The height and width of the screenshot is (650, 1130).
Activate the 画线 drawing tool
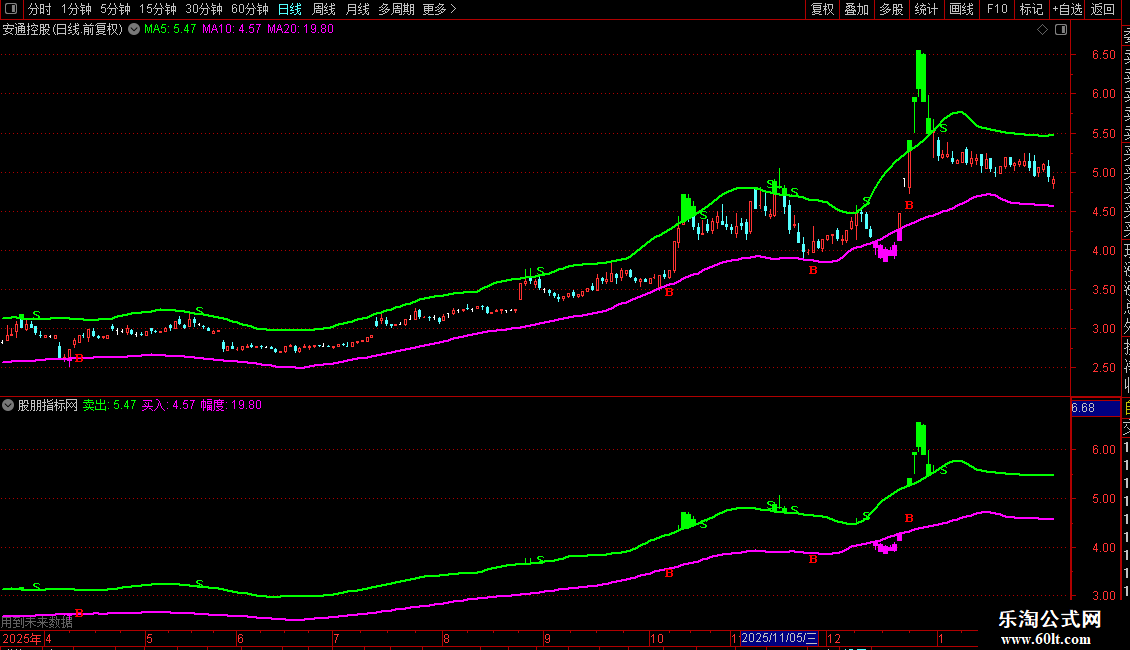pyautogui.click(x=961, y=9)
